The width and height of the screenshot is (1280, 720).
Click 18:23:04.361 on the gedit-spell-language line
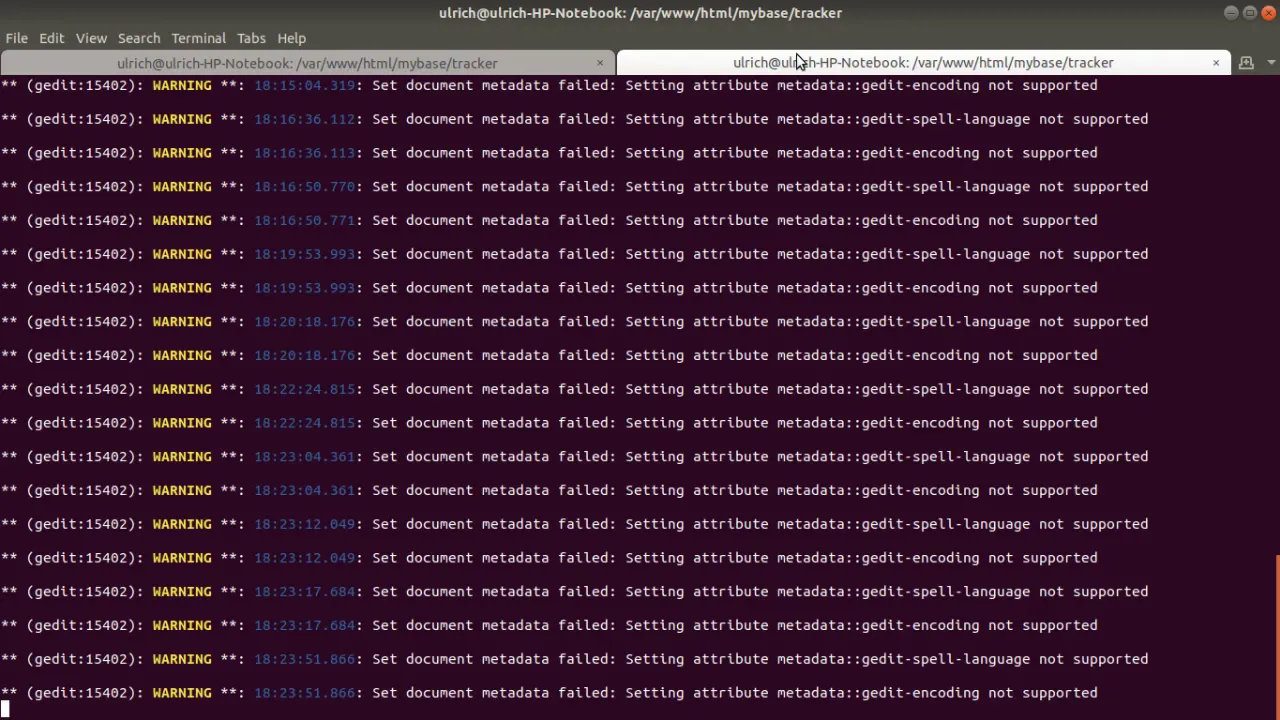305,456
